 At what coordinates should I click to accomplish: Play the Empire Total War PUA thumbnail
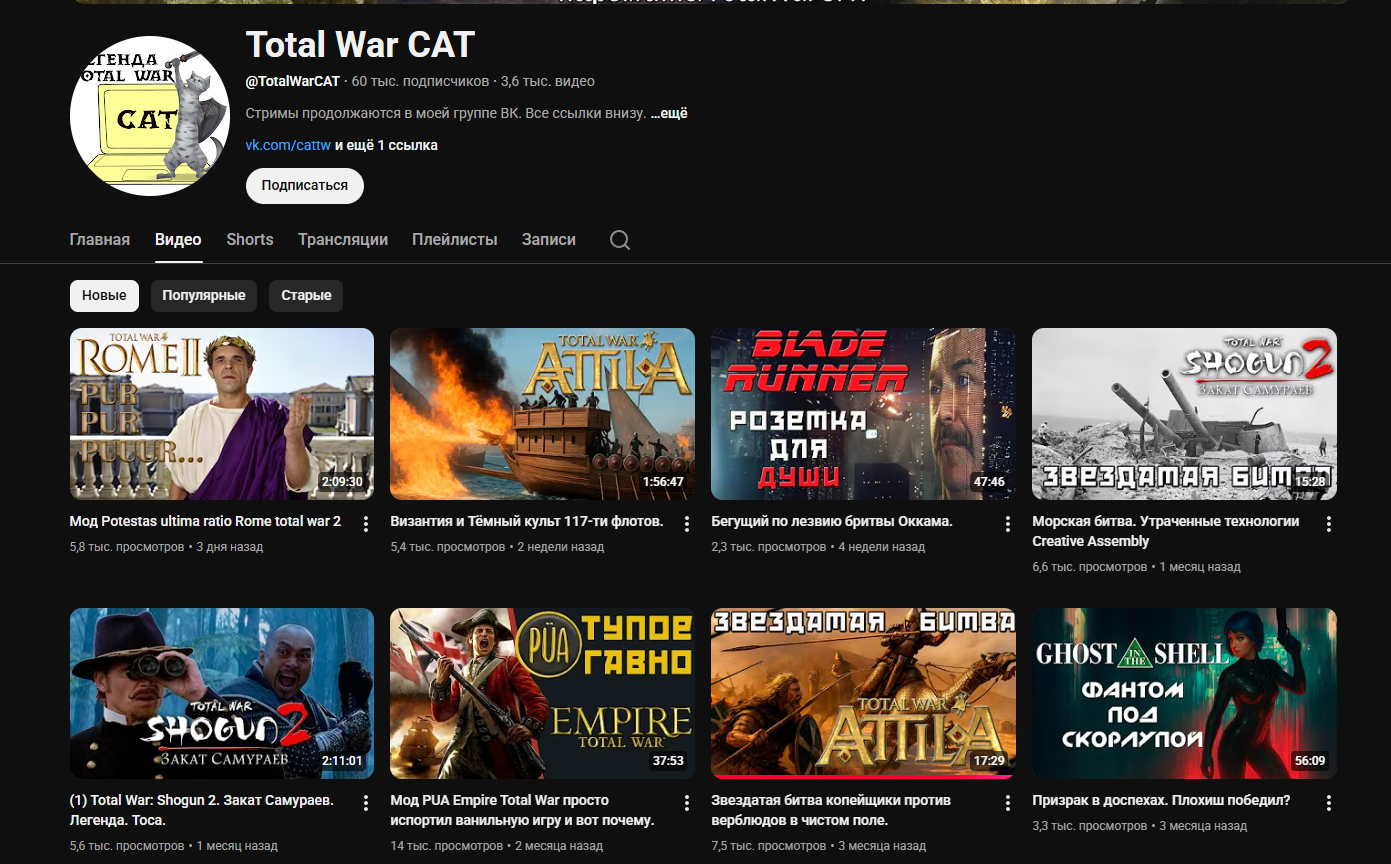[543, 693]
